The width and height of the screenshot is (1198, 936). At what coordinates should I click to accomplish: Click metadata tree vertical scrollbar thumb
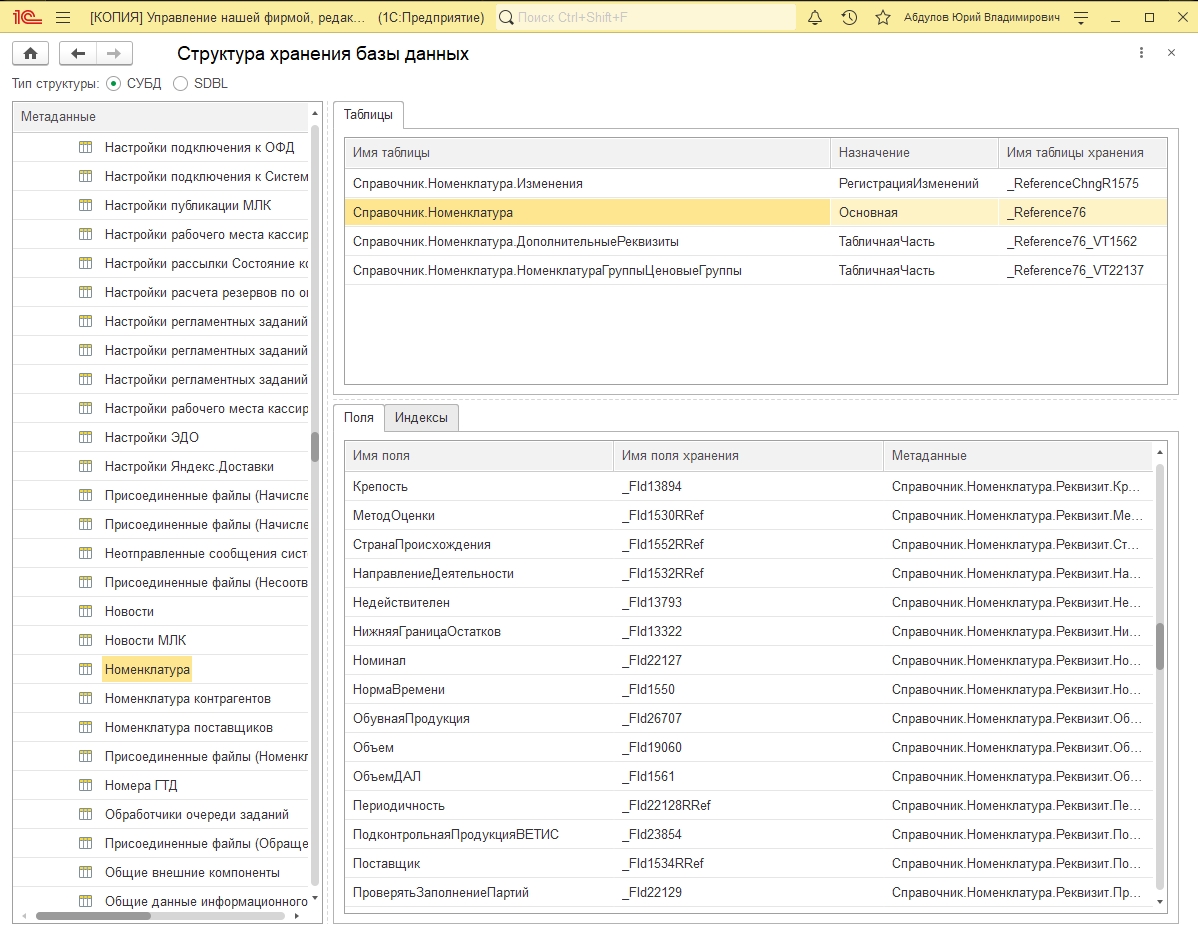(x=315, y=447)
